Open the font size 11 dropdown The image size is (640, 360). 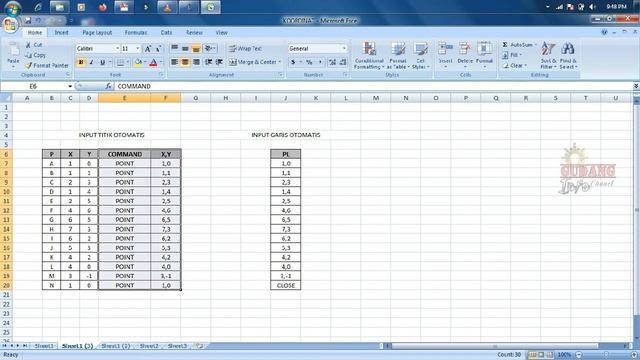(138, 49)
